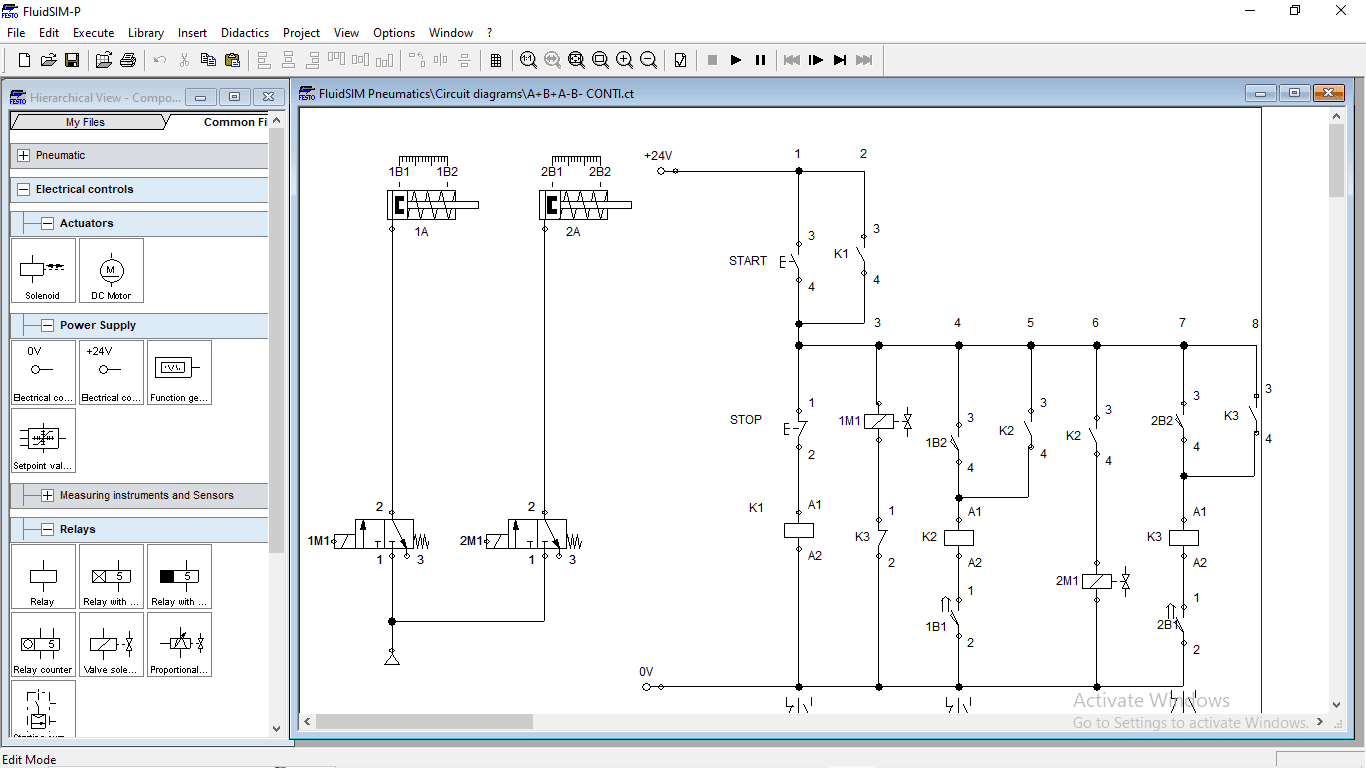Click the Cut scissors icon

tap(184, 60)
